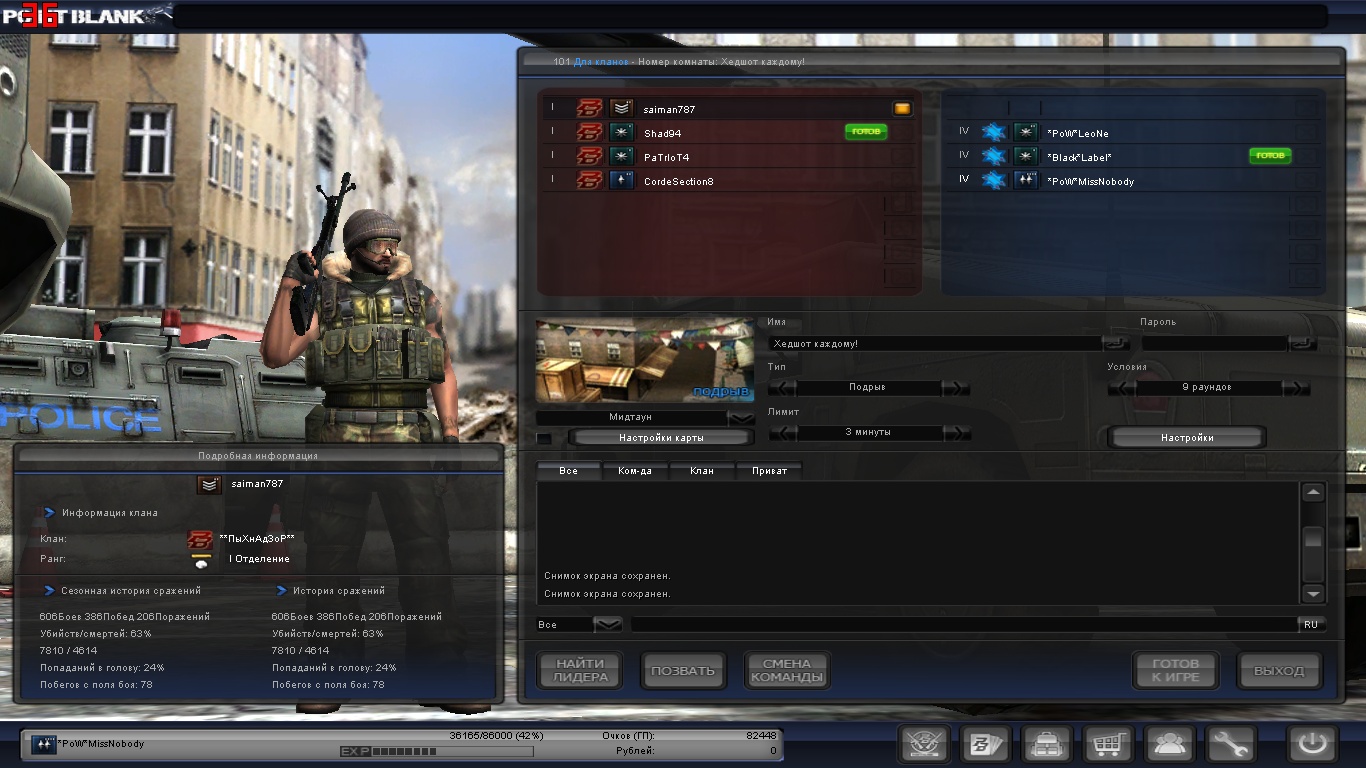Select player *Black*Label* in blue team
The image size is (1366, 768).
coord(1134,157)
